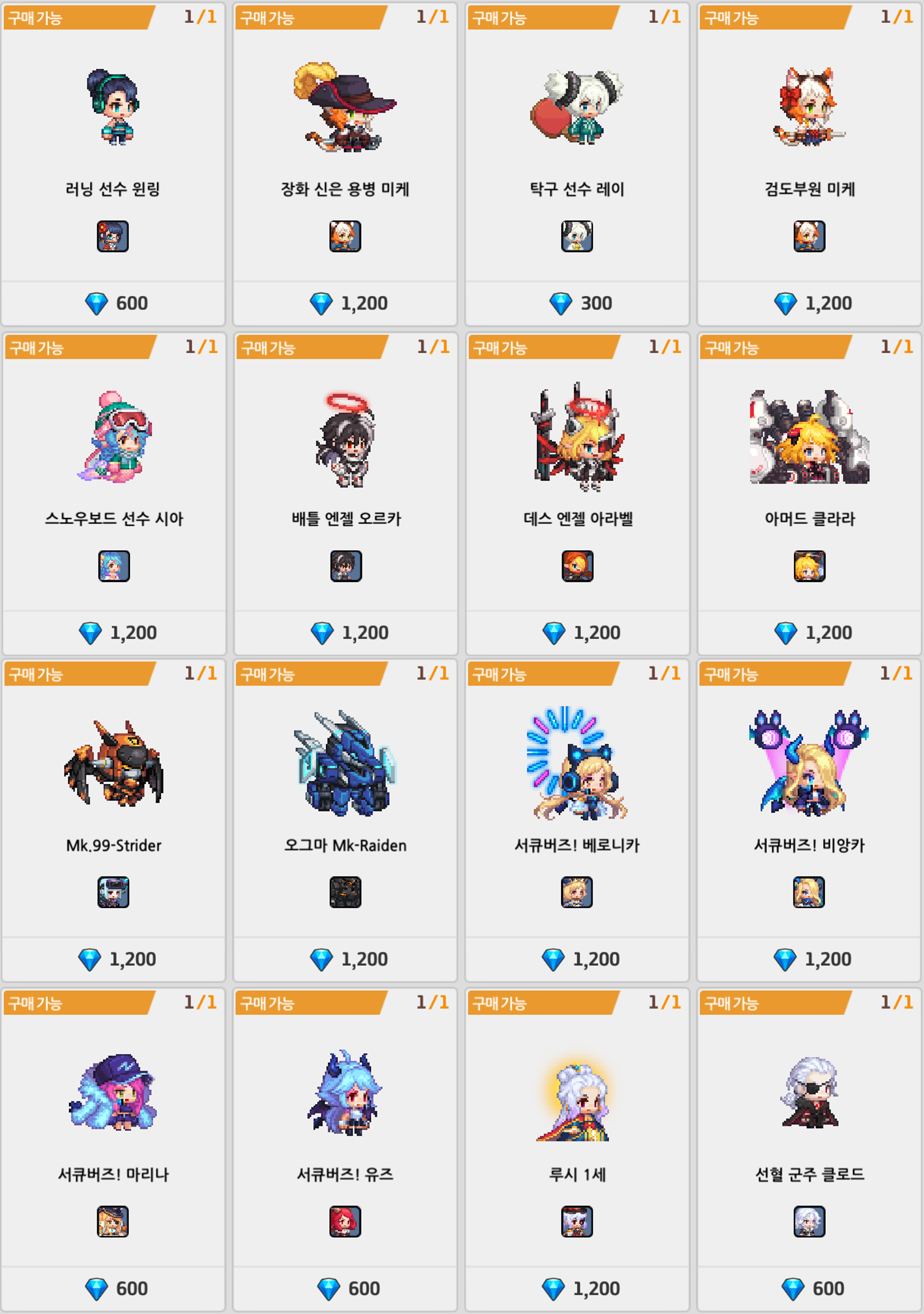Select the 장화 신은 용병 미케 costume sprite

344,106
